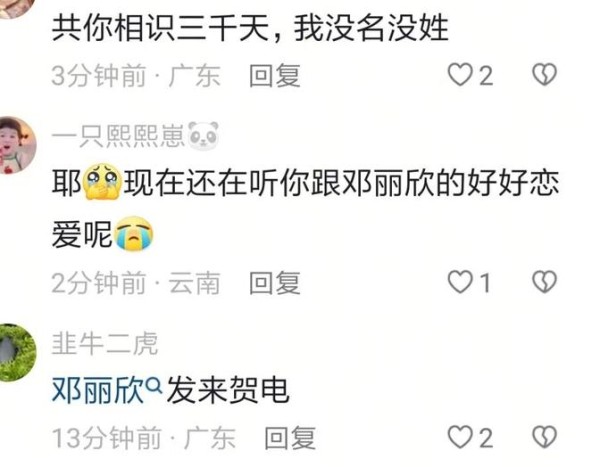Tap broken heart on 一只熙熙崽's comment
Screen dimensions: 600x467
(x=545, y=282)
